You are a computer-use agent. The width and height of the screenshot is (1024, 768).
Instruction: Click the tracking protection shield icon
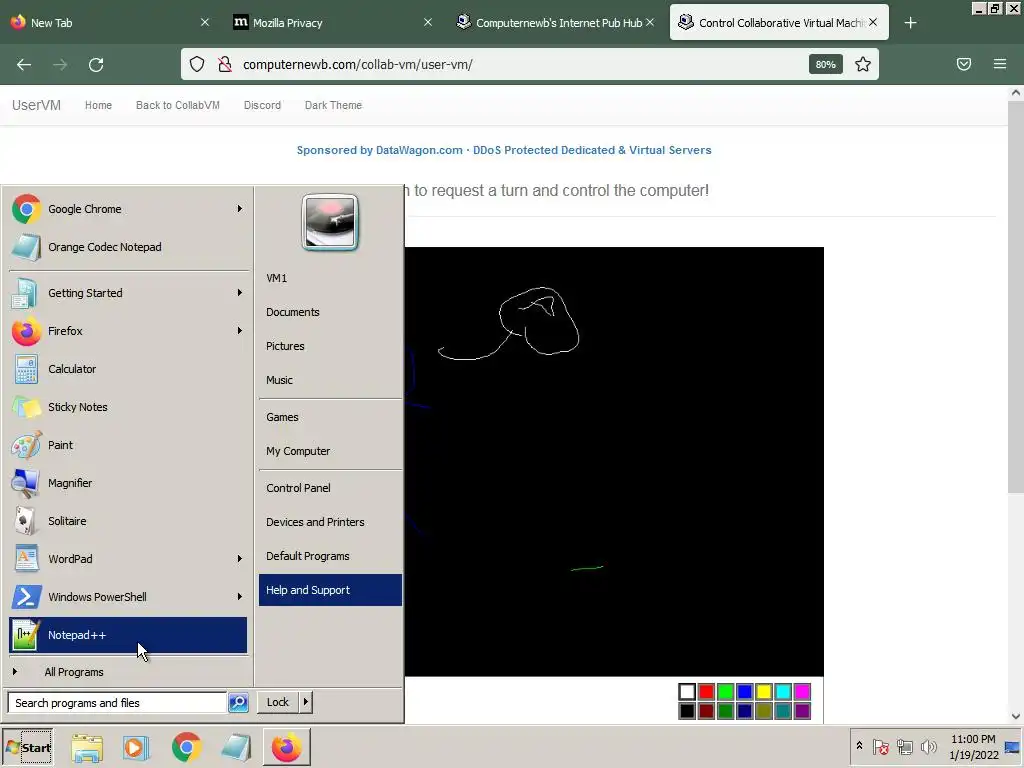click(197, 64)
